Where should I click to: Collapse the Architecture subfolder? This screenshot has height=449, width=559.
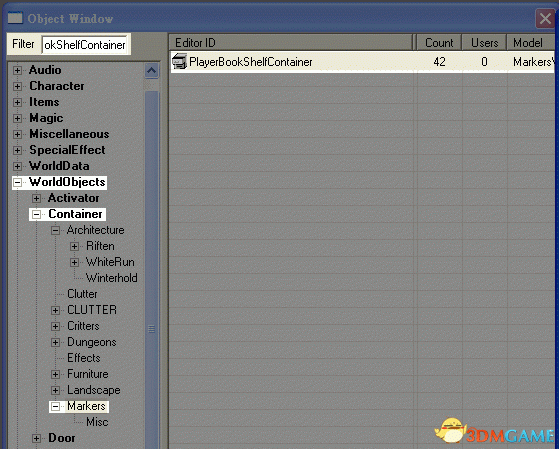coord(55,230)
